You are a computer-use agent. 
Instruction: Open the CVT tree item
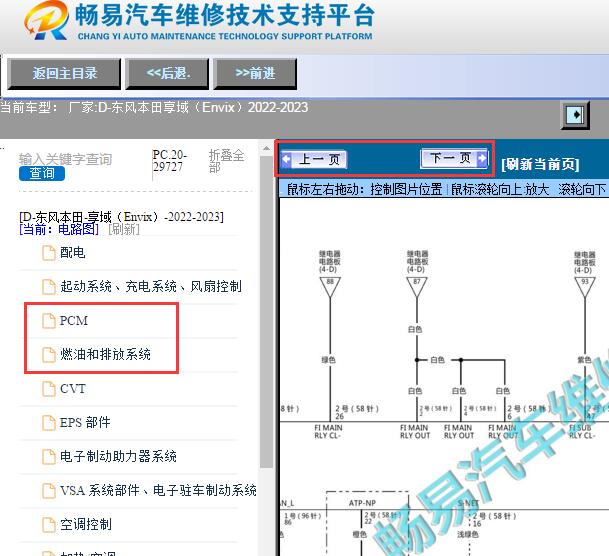click(73, 389)
